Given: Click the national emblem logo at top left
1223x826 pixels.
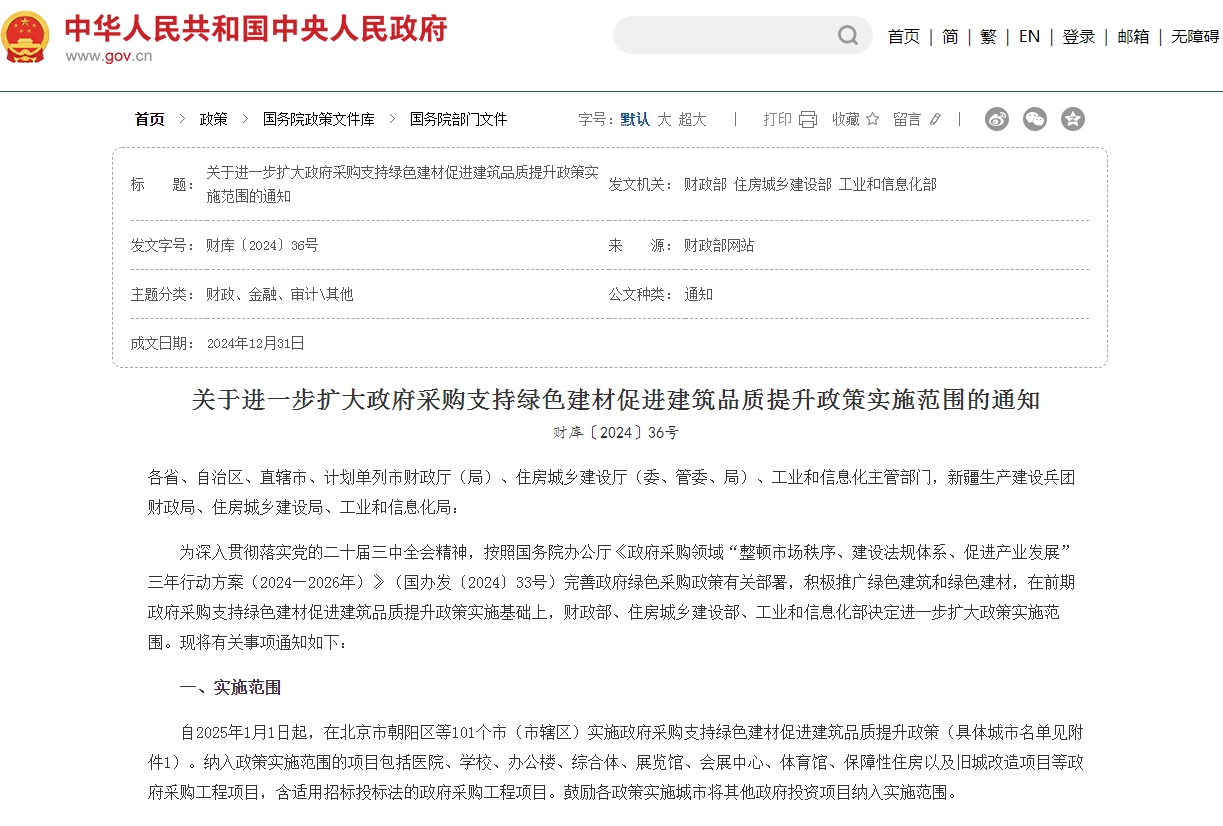Looking at the screenshot, I should pyautogui.click(x=26, y=40).
